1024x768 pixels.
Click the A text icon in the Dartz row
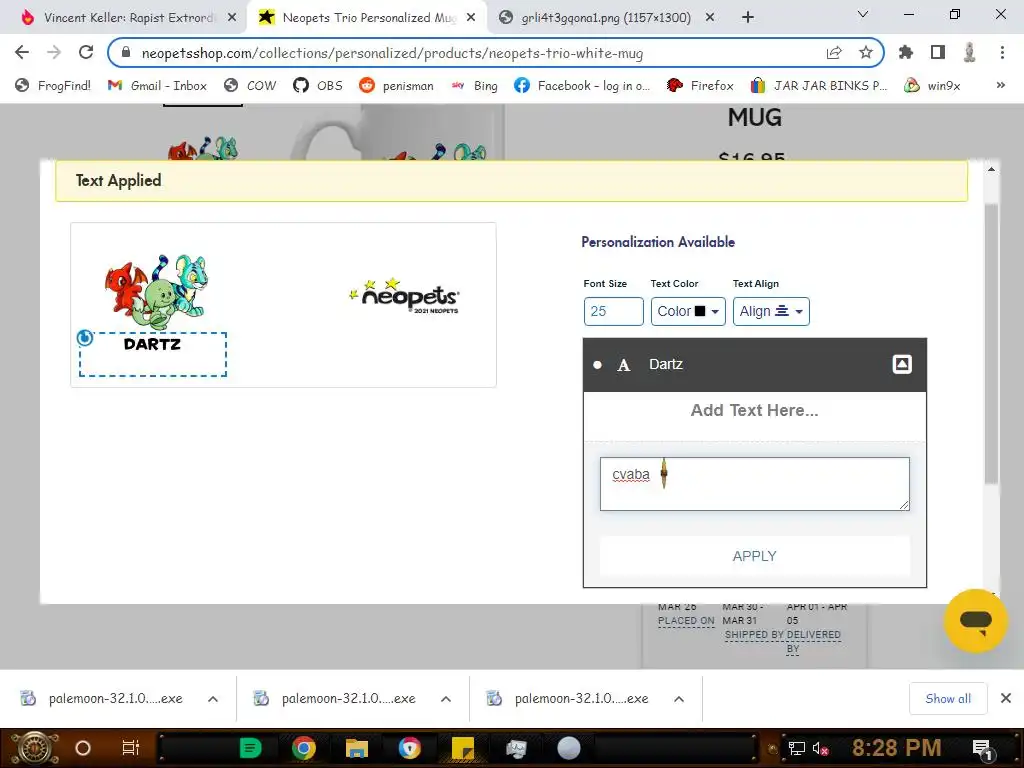point(624,365)
